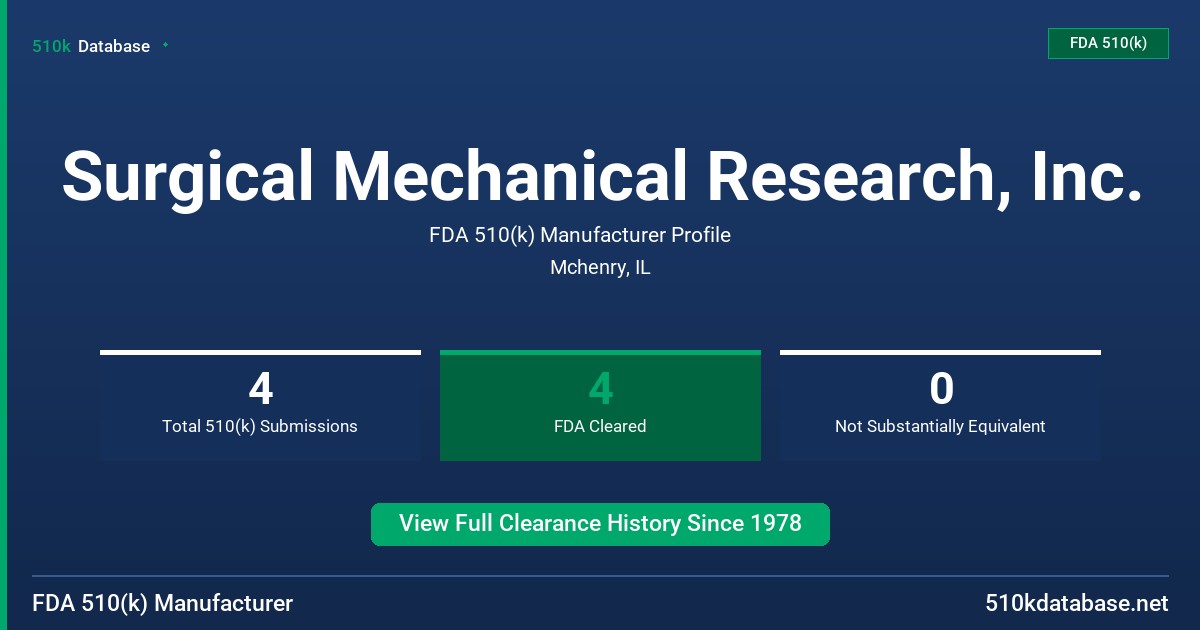
Task: Click View Full Clearance History Since 1978
Action: 600,524
